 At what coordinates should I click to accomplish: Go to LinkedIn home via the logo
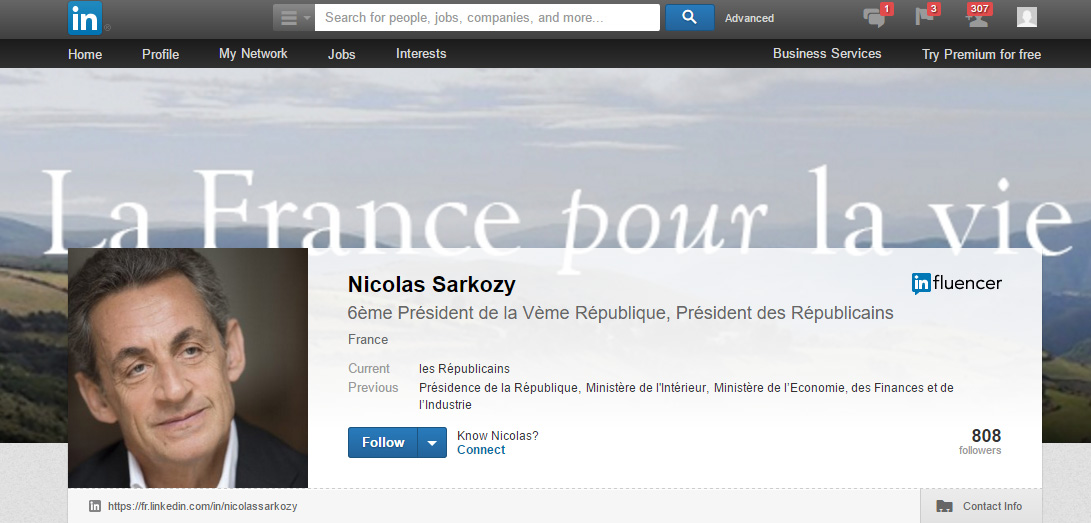(85, 18)
